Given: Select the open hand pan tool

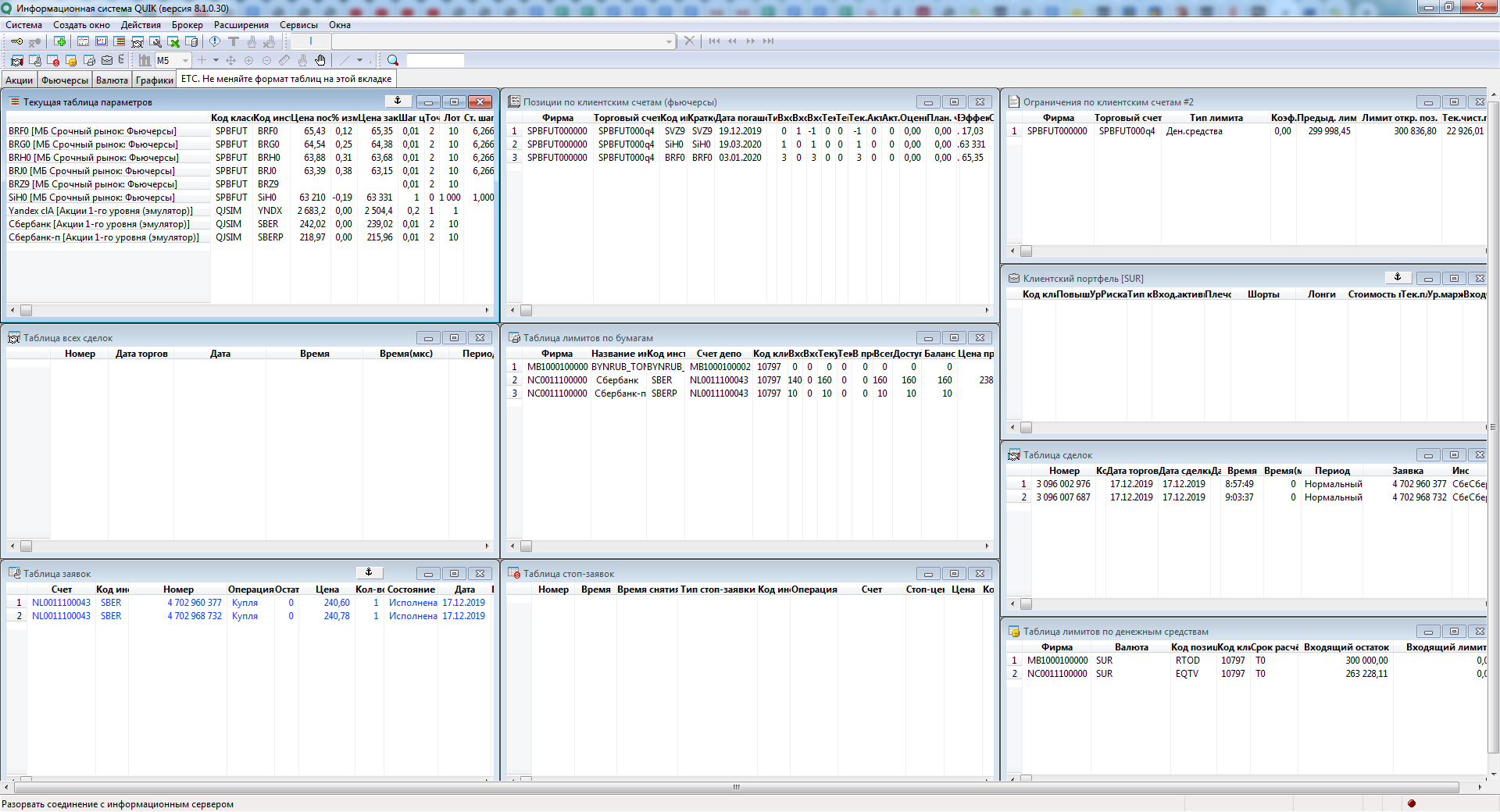Looking at the screenshot, I should tap(320, 61).
